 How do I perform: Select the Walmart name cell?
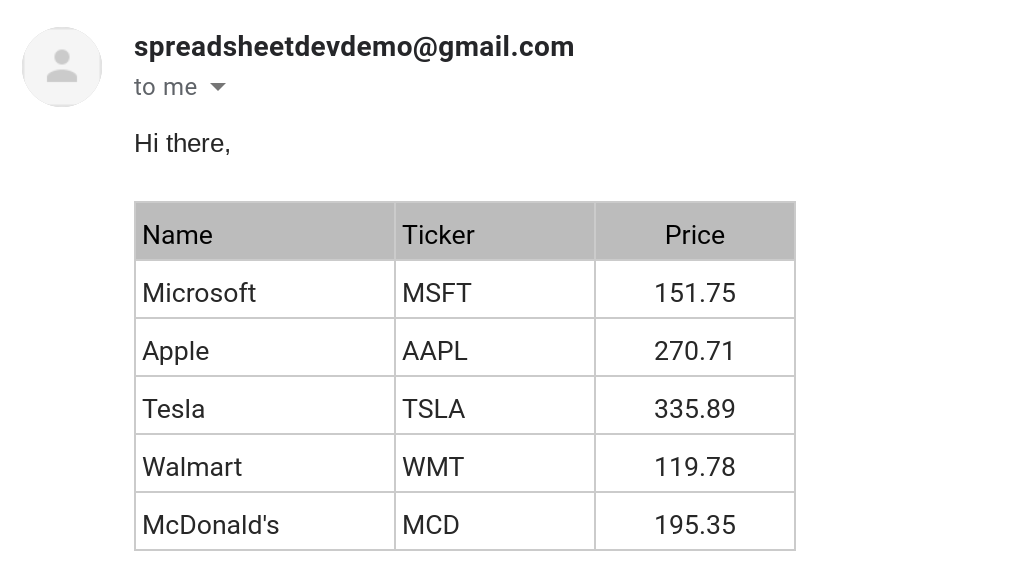265,464
